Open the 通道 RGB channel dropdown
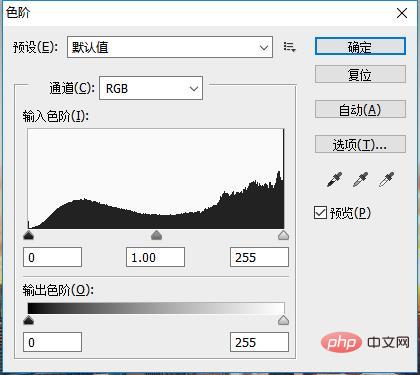The width and height of the screenshot is (420, 375). [x=151, y=88]
